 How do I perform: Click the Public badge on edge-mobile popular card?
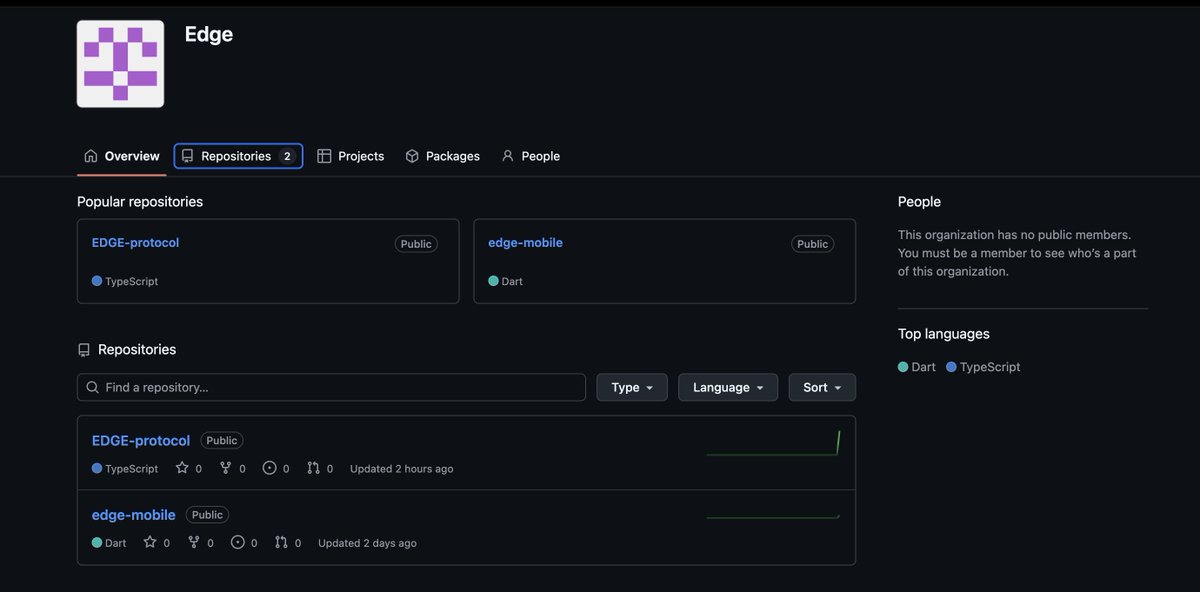point(813,244)
